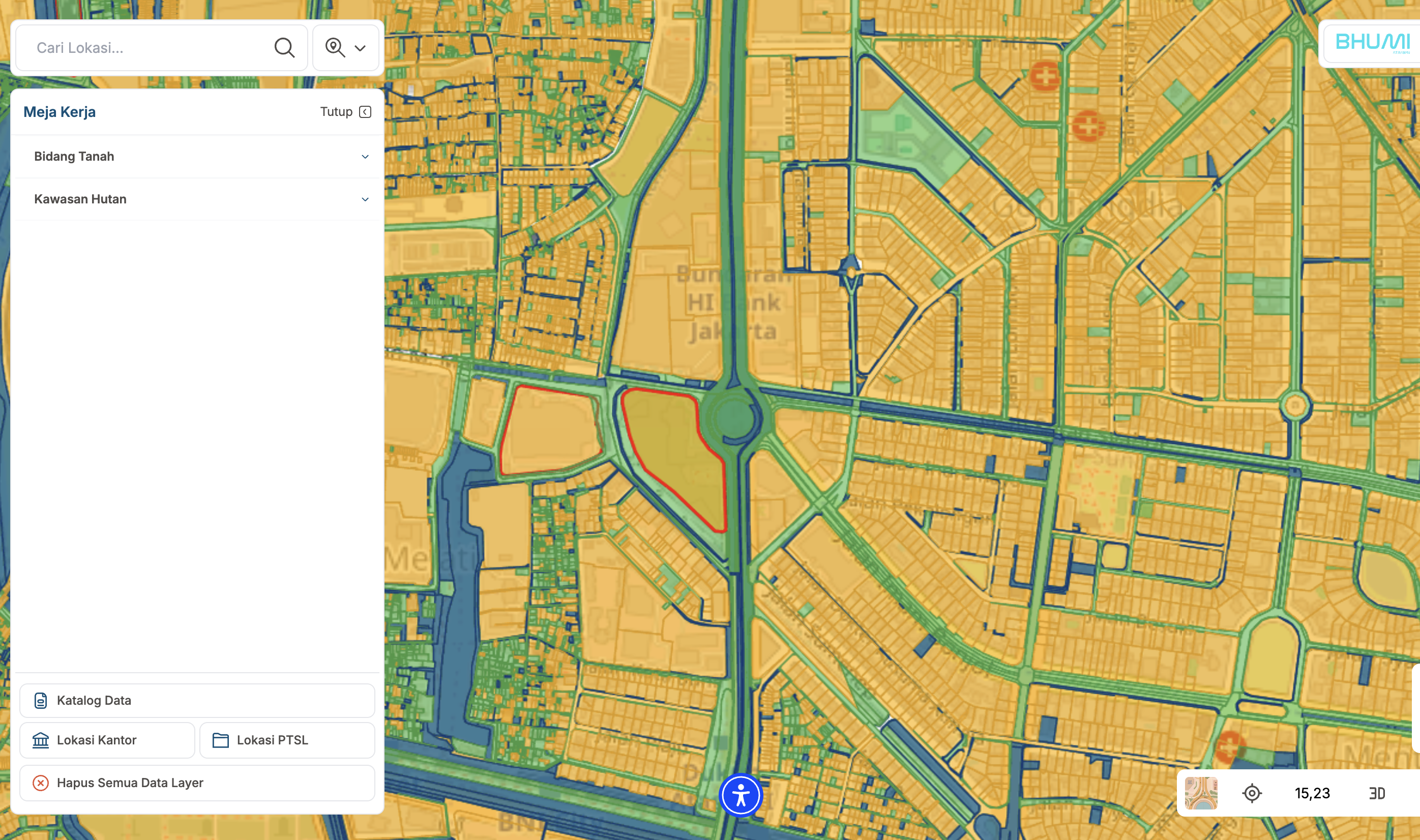Image resolution: width=1420 pixels, height=840 pixels.
Task: Click the Katalog Data document icon
Action: tap(41, 700)
